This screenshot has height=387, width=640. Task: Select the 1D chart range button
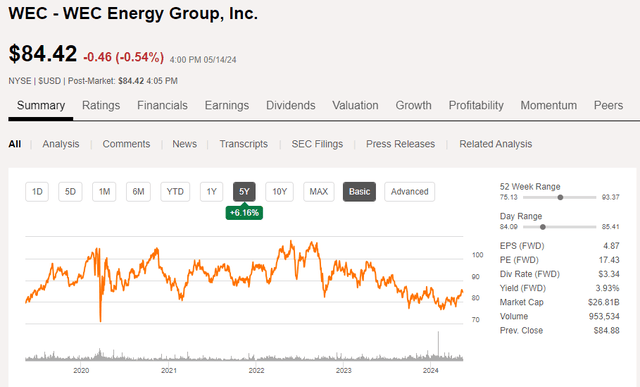tap(37, 191)
